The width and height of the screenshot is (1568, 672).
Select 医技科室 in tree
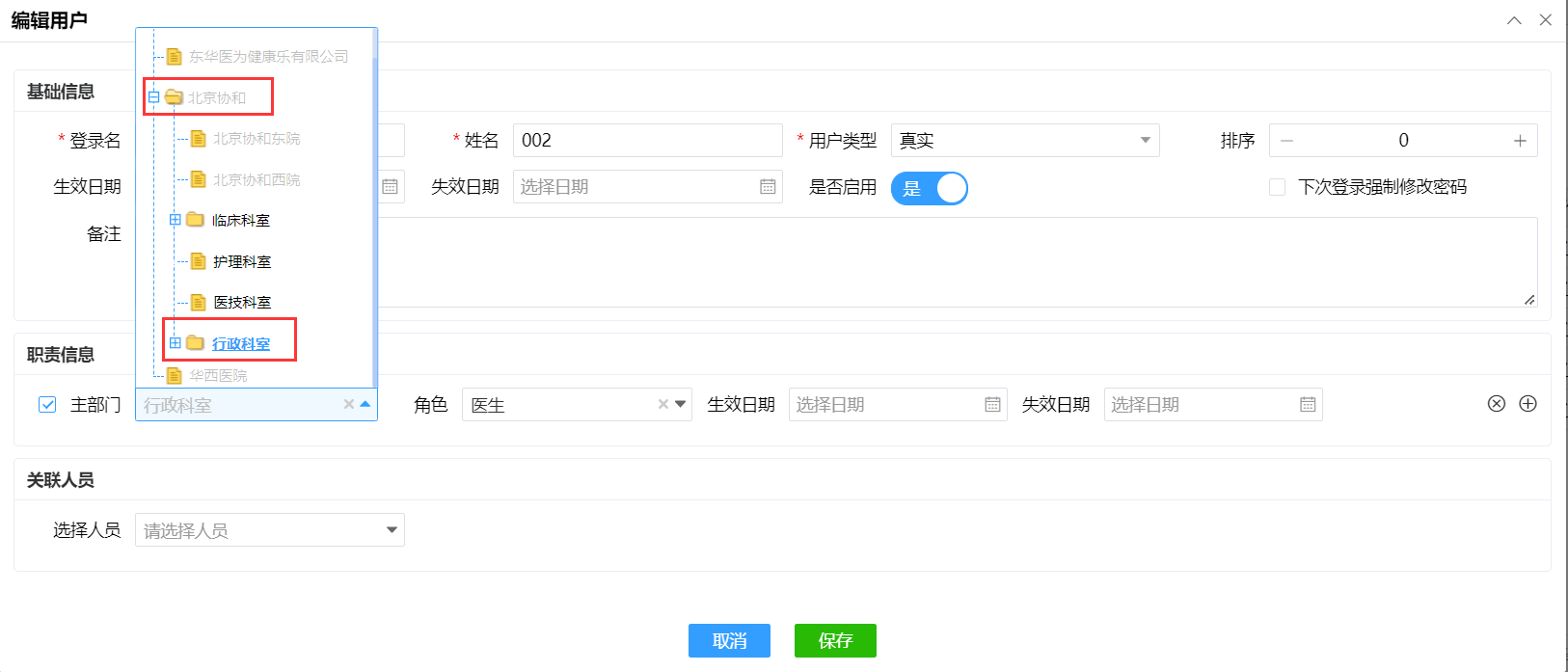pyautogui.click(x=242, y=303)
